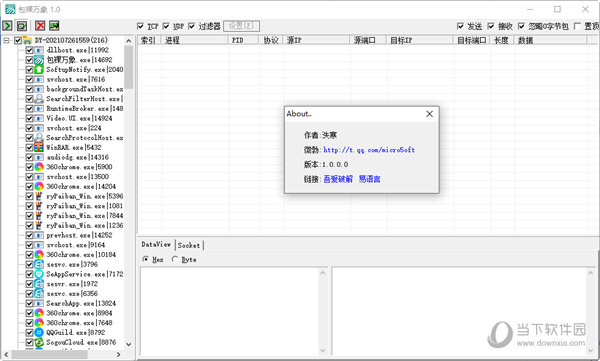Click the green picture toolbar icon
The image size is (600, 361).
pos(54,26)
